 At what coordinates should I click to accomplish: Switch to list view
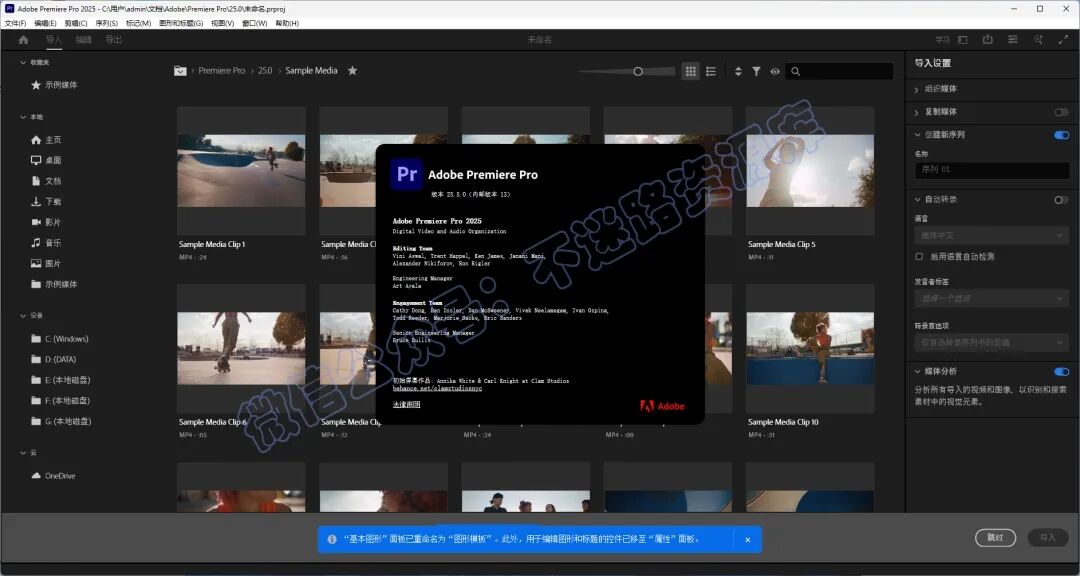point(711,71)
